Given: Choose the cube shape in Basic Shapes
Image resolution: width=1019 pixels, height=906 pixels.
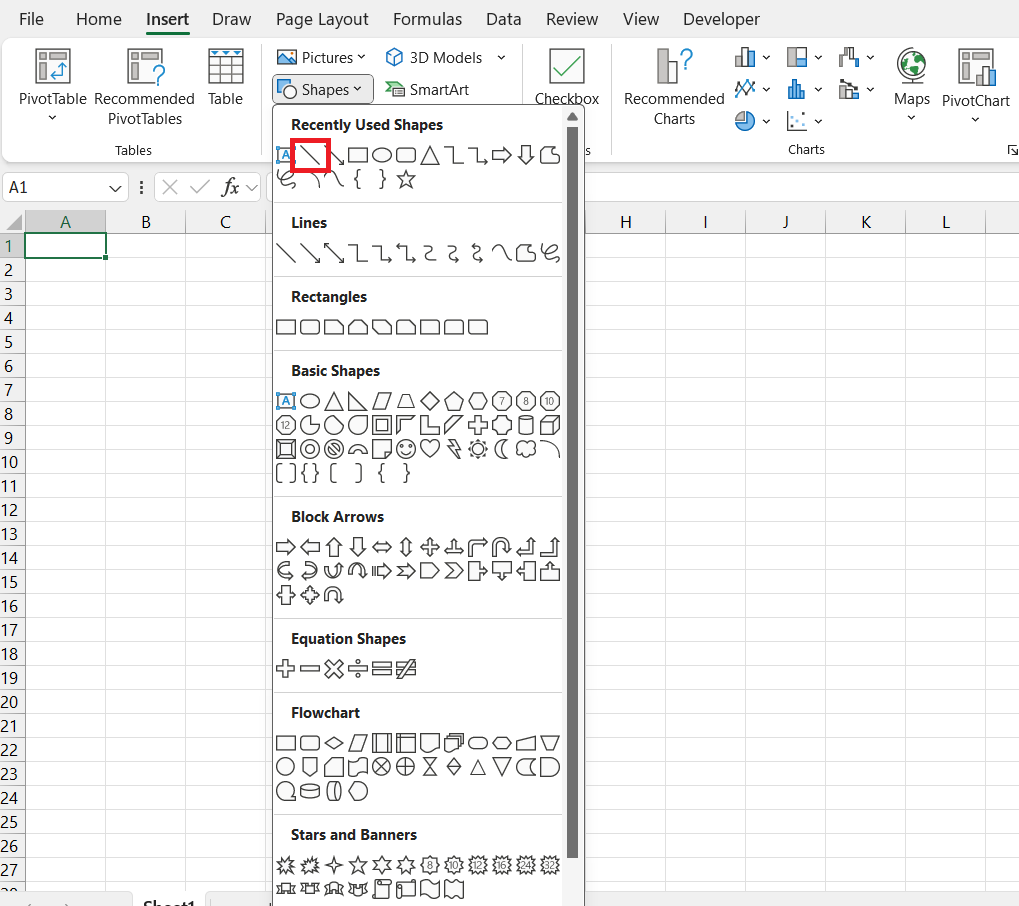Looking at the screenshot, I should point(550,425).
